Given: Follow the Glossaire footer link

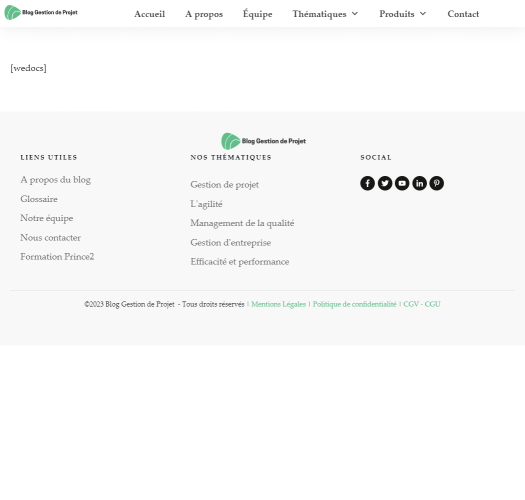Looking at the screenshot, I should (39, 199).
